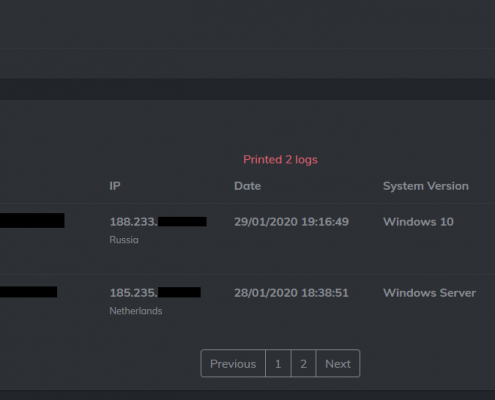Image resolution: width=495 pixels, height=400 pixels.
Task: Click the Printed 2 logs message
Action: [x=280, y=160]
